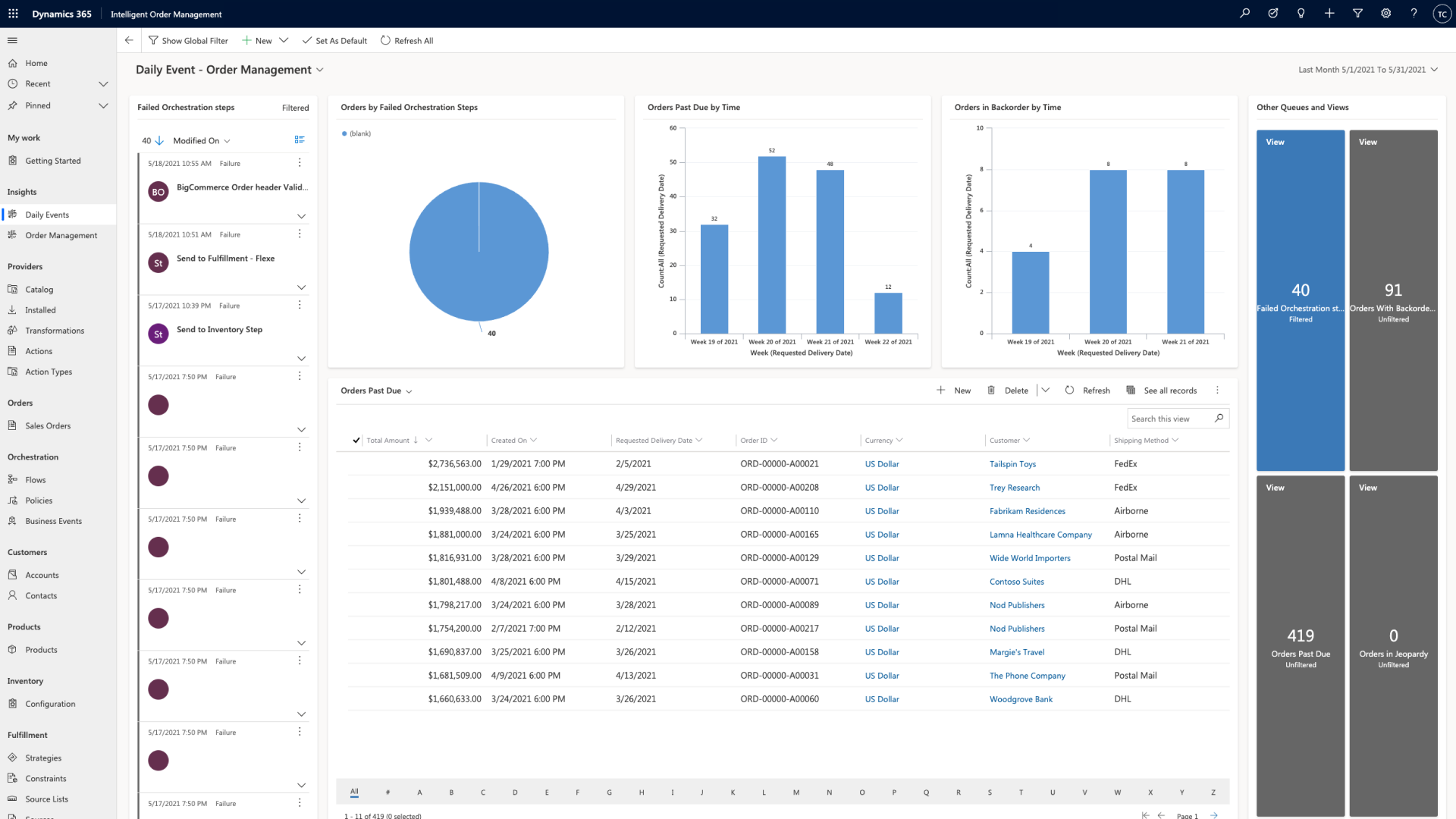Screen dimensions: 1456x819
Task: Toggle sort direction arrow next to 40
Action: 159,141
